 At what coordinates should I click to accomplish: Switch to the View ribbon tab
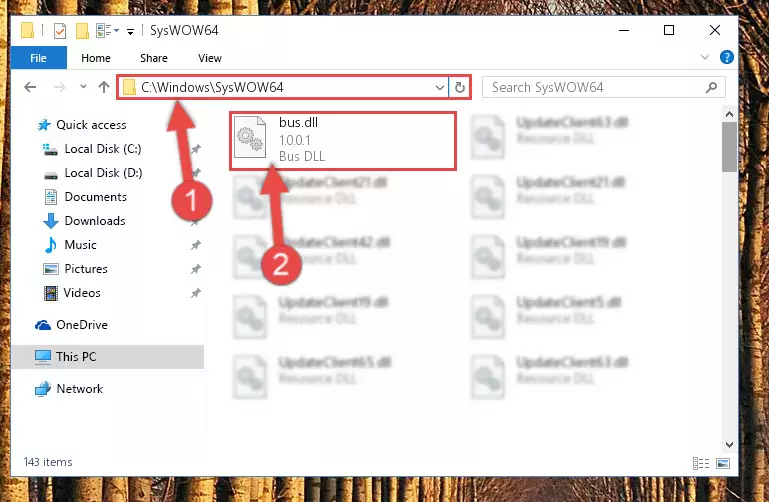tap(209, 58)
